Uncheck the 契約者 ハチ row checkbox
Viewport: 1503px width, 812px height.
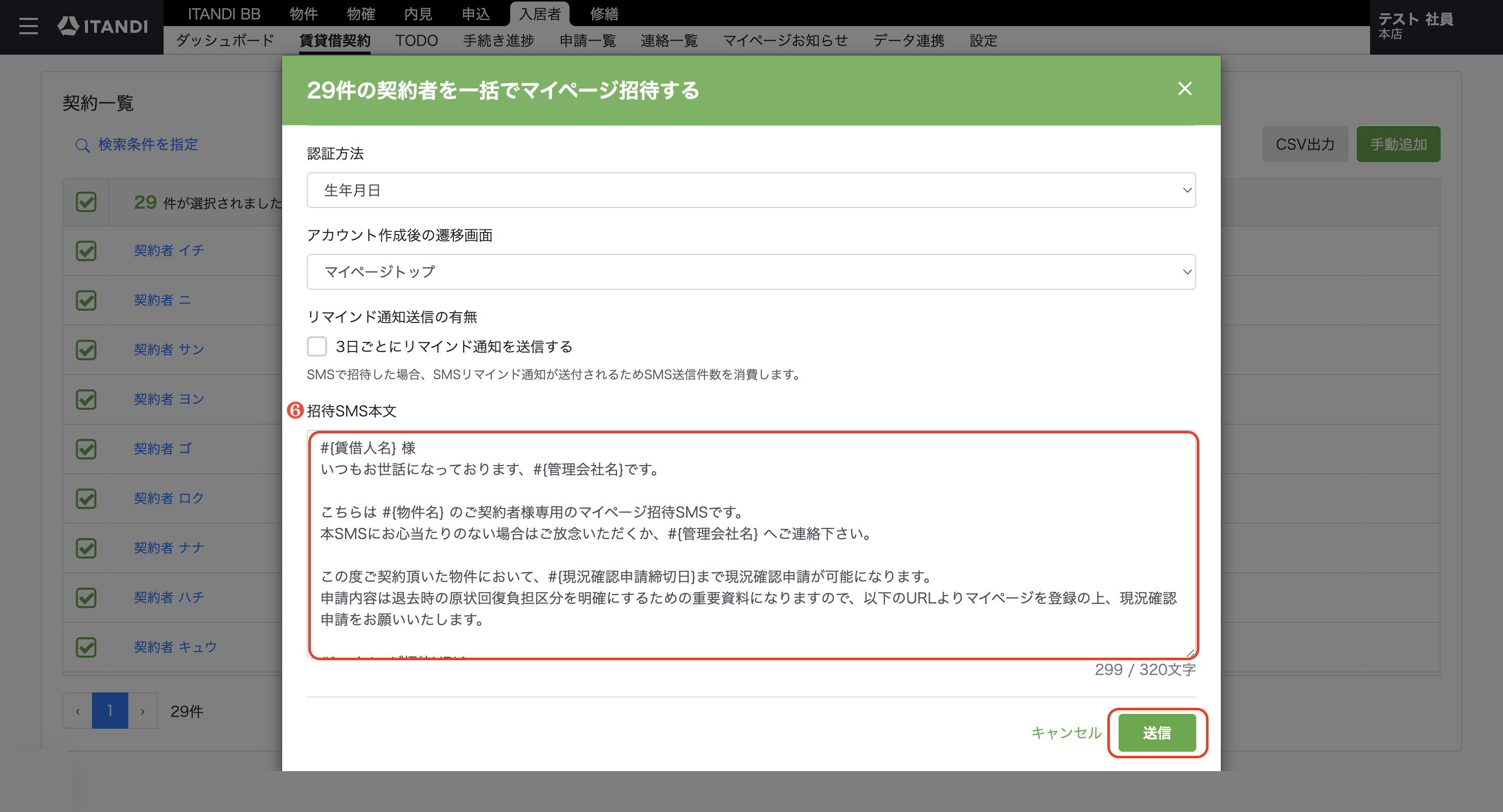click(86, 598)
